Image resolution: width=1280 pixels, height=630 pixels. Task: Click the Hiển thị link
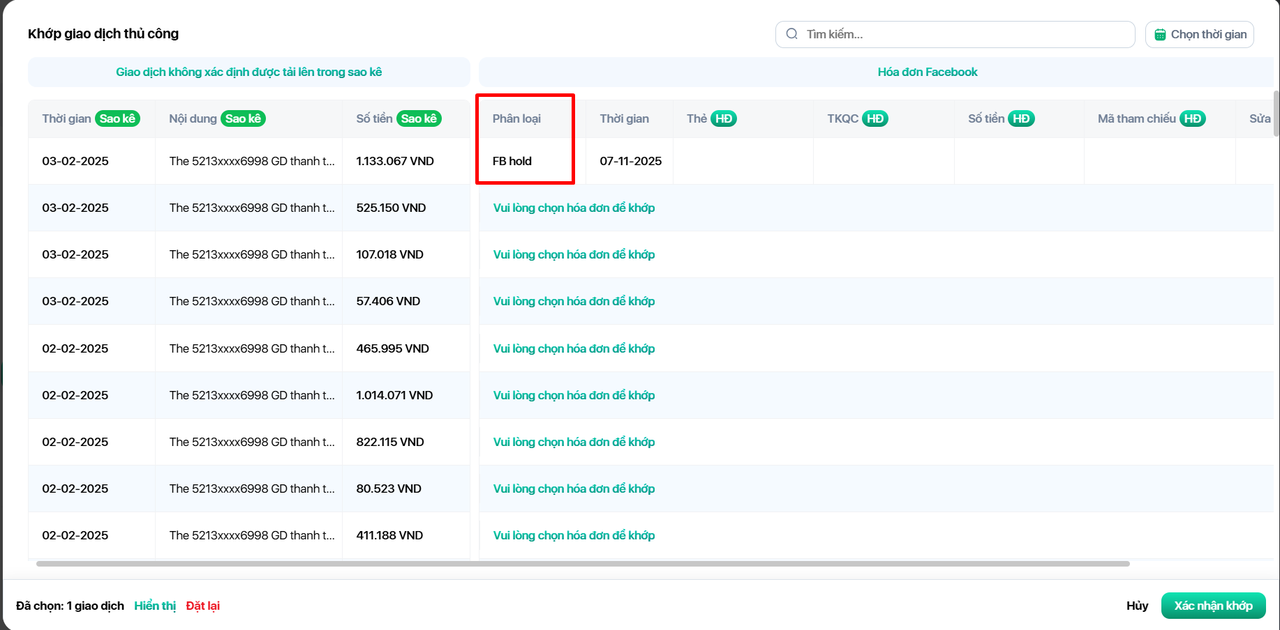155,606
